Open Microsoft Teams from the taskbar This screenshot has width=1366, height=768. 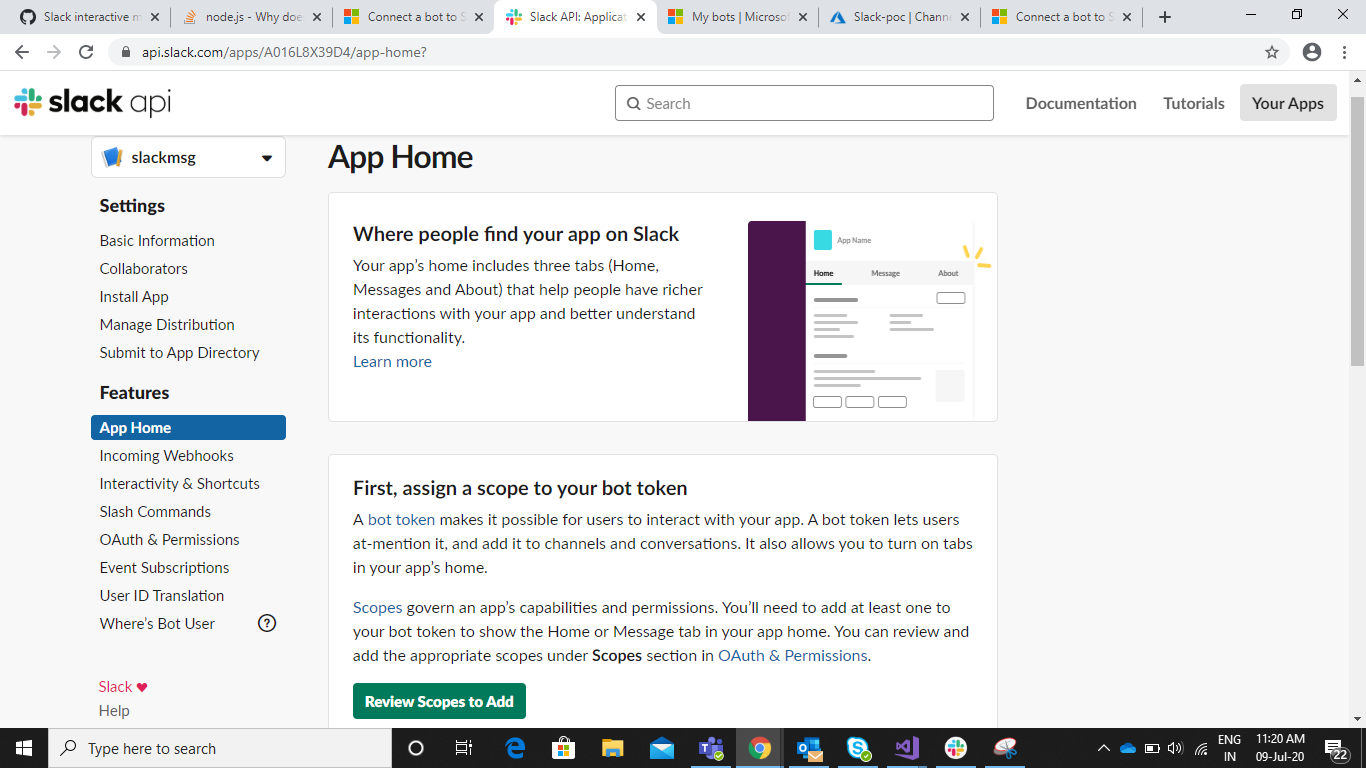click(x=711, y=748)
